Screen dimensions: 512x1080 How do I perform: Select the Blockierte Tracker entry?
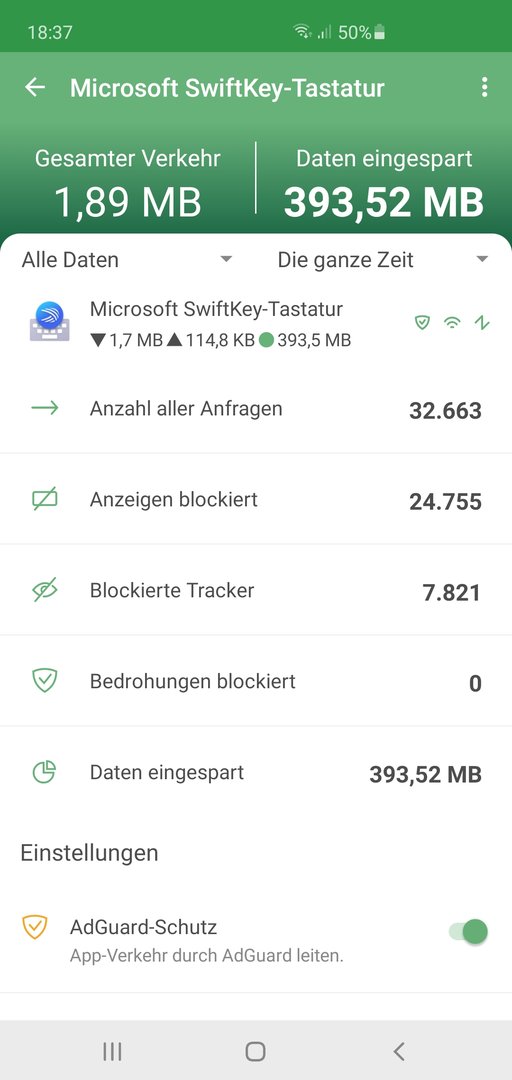pos(256,590)
